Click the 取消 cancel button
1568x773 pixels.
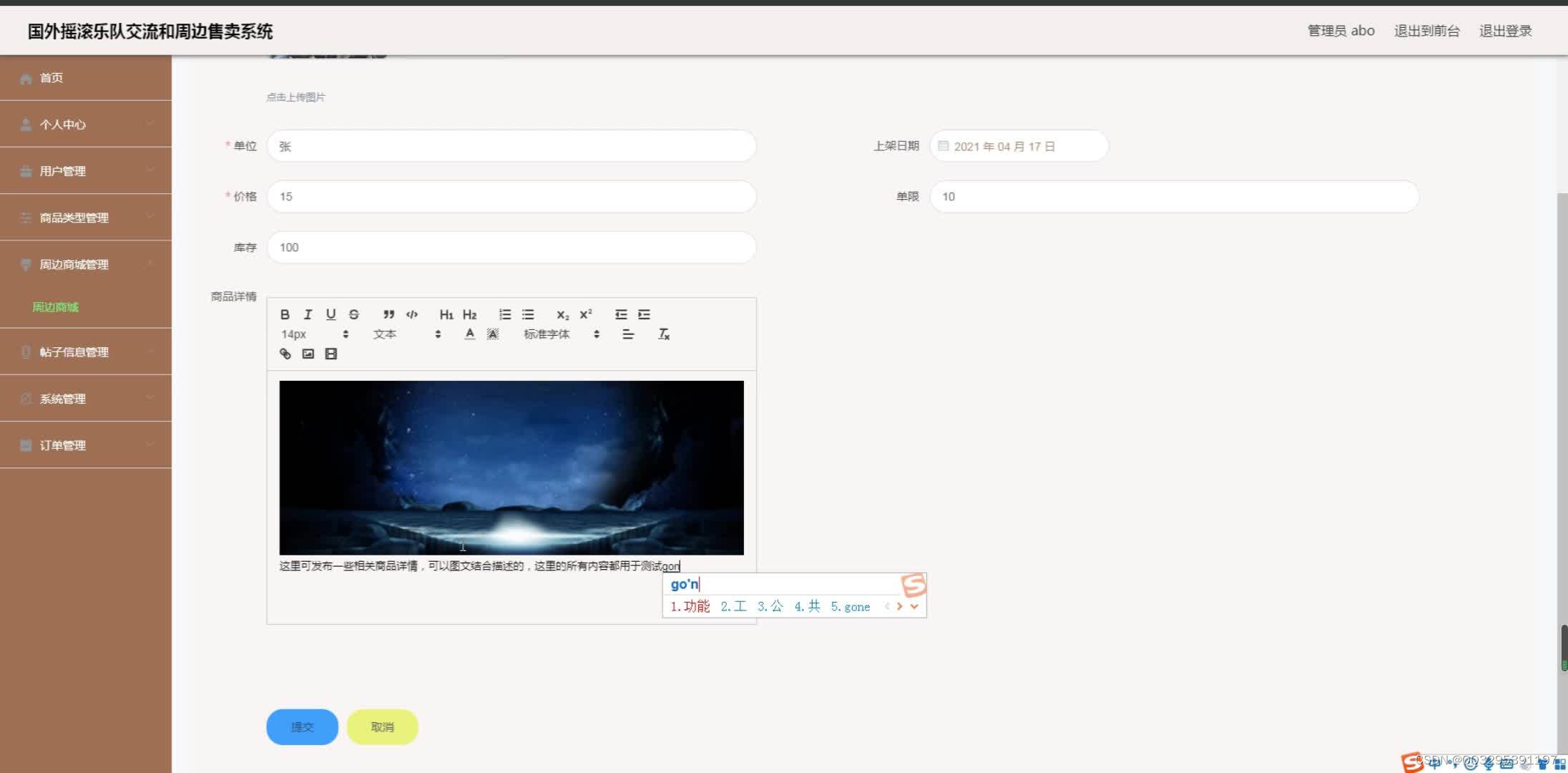click(x=382, y=727)
